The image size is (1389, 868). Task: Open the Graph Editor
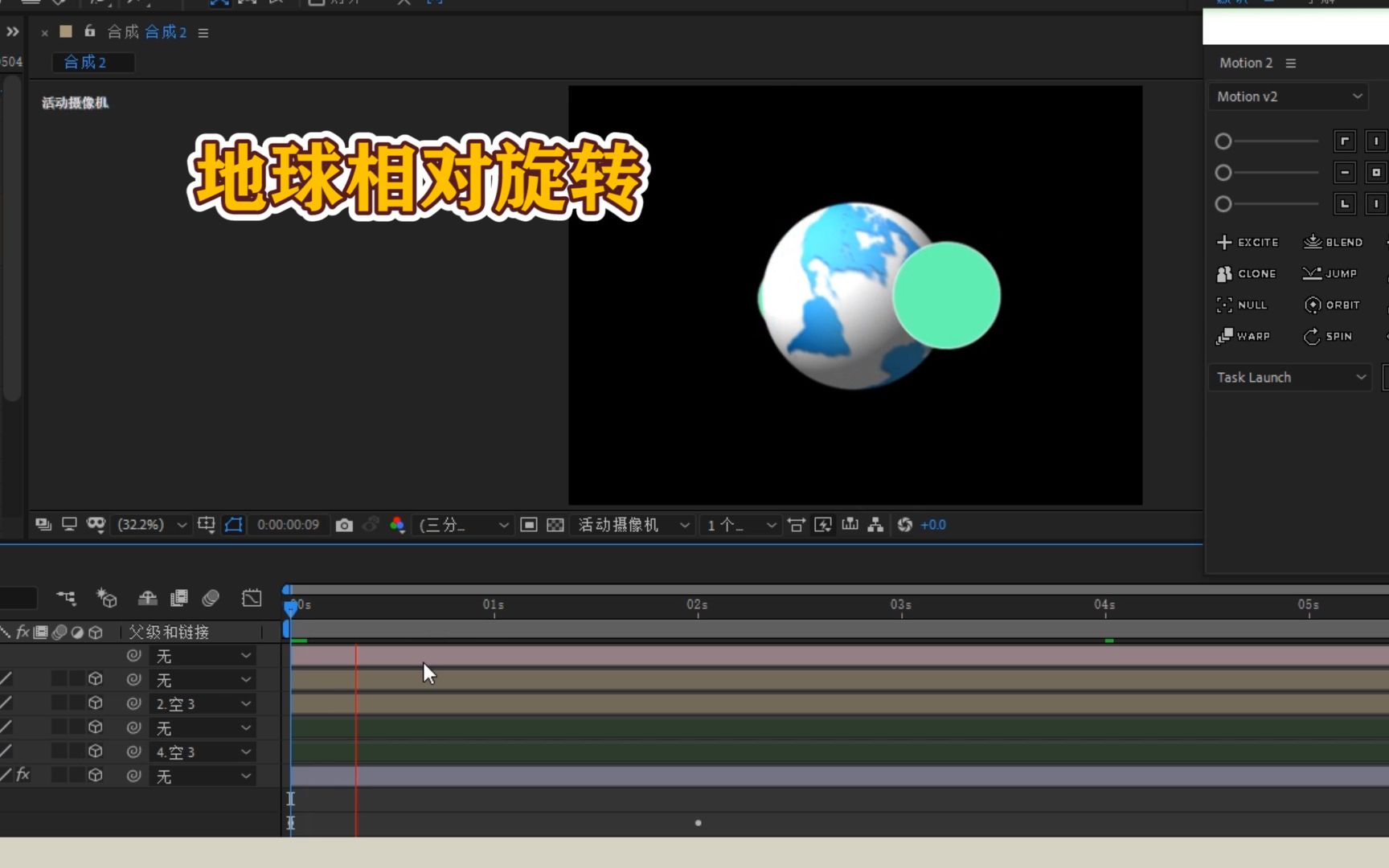click(252, 598)
